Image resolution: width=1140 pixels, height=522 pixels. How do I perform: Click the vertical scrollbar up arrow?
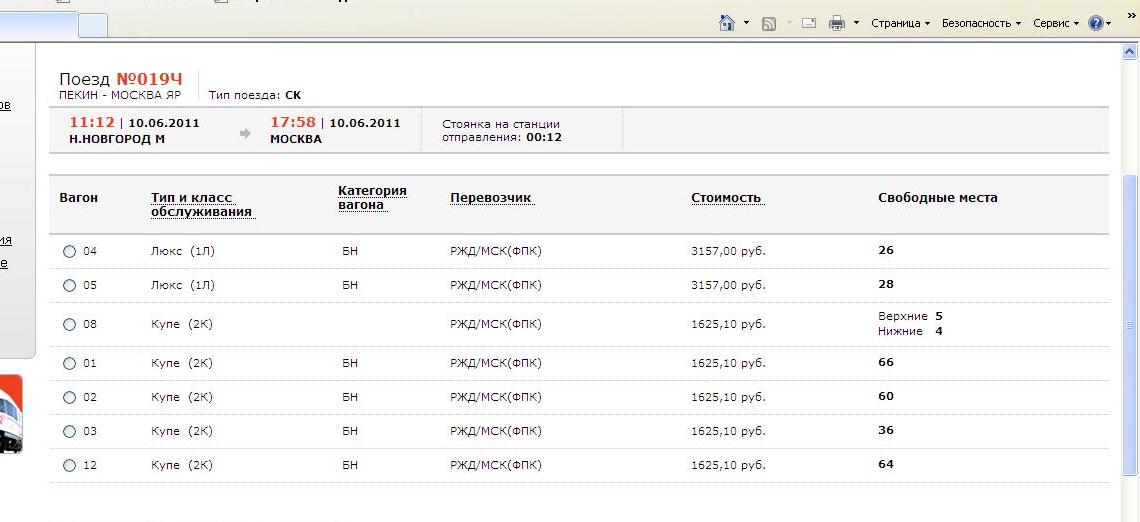click(x=1131, y=53)
